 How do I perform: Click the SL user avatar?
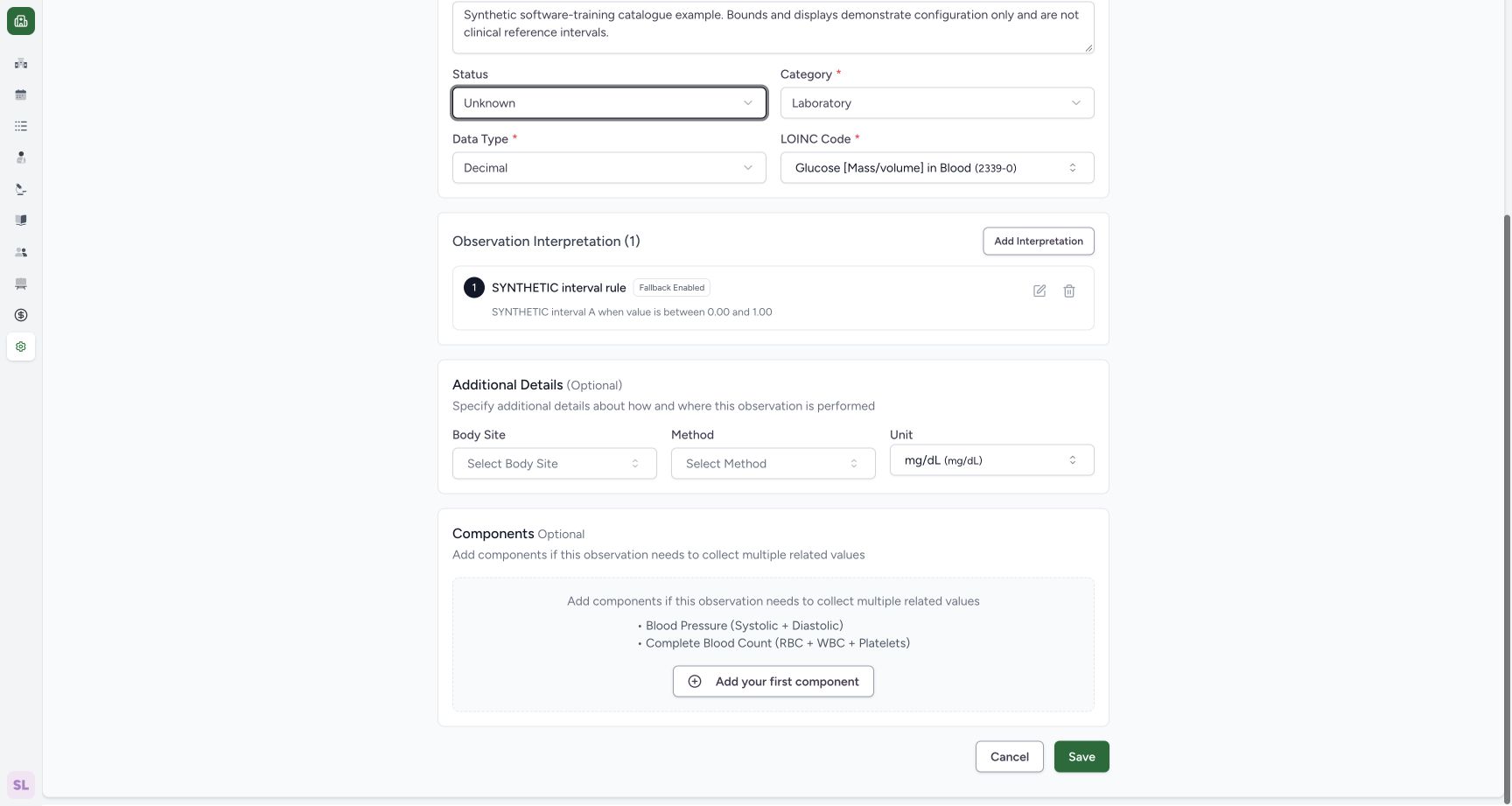(x=21, y=785)
